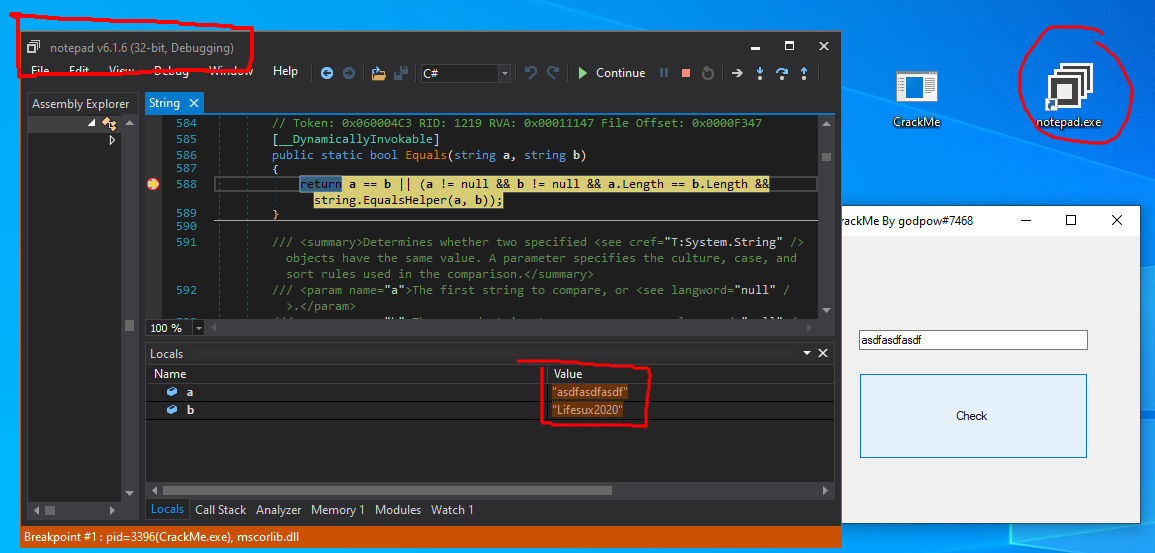Open a file using the folder icon
This screenshot has width=1155, height=553.
[x=379, y=73]
